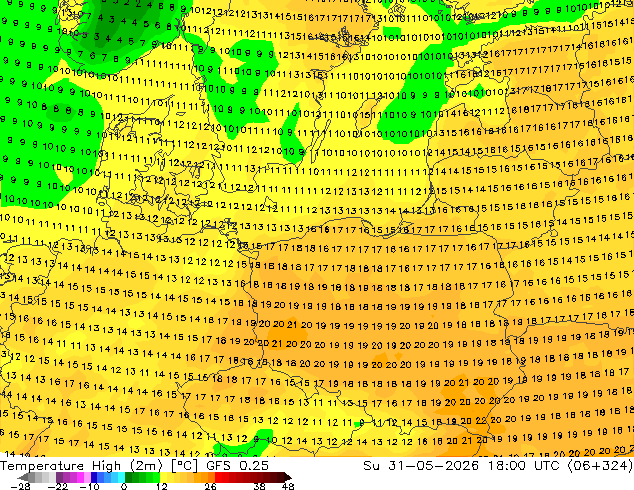Pick the dark blue segment of the color legend
This screenshot has height=490, width=634.
[94, 477]
